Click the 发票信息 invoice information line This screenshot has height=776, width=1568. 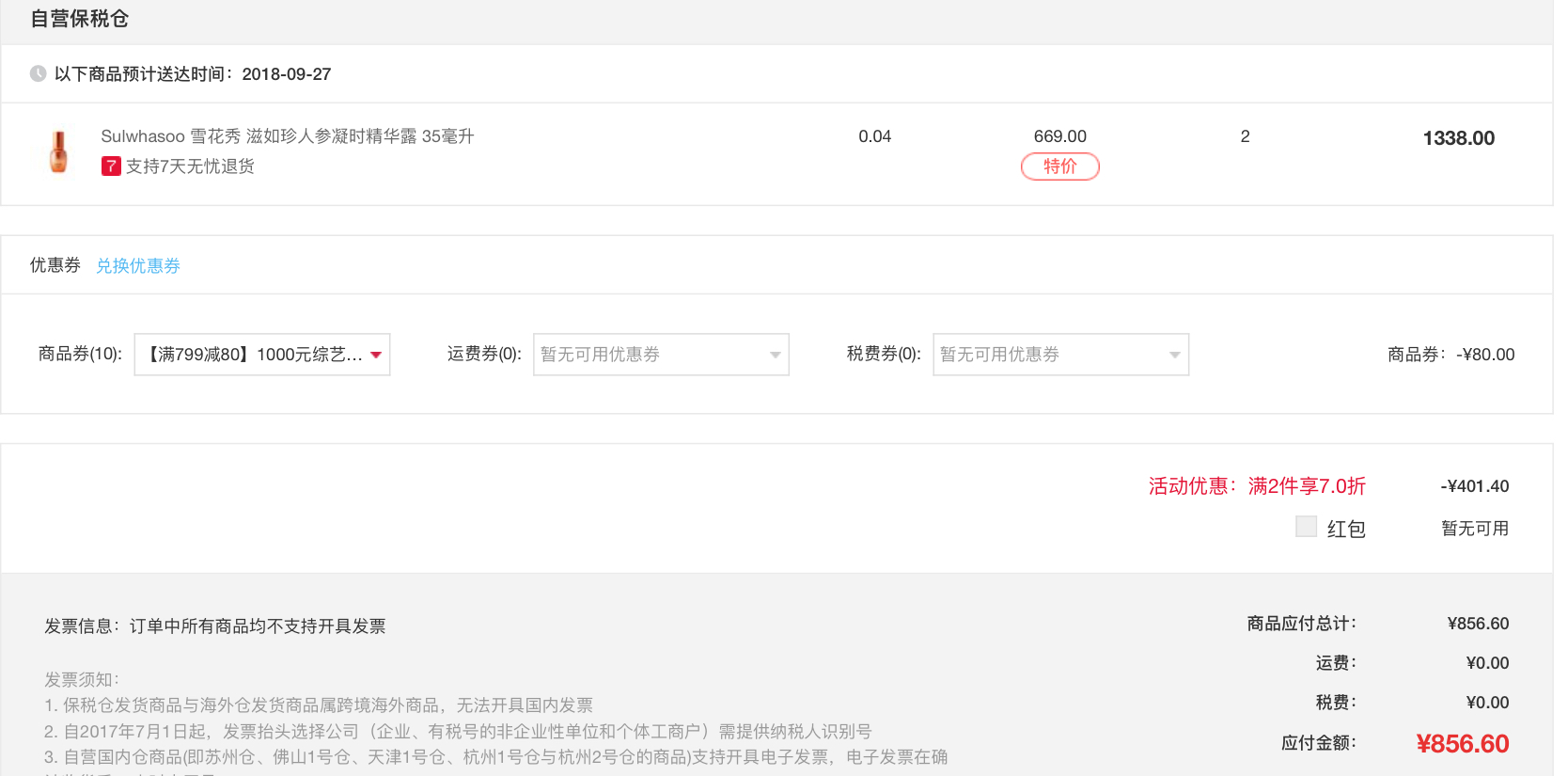(x=215, y=626)
